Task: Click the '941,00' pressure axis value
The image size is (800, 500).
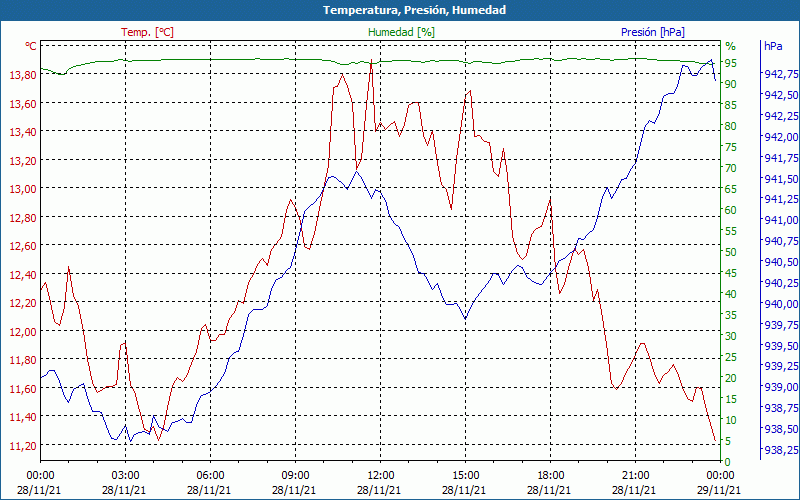Action: (x=782, y=220)
